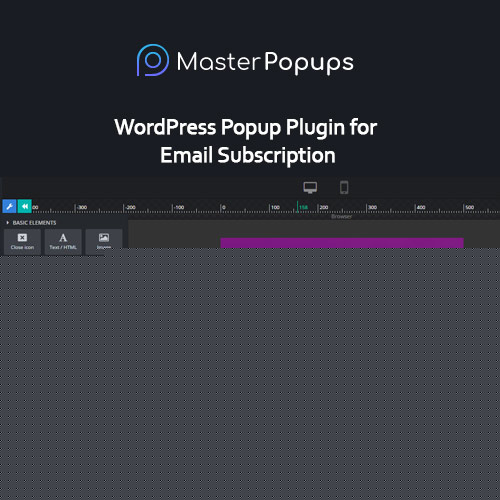Add an Image element
Image resolution: width=500 pixels, height=500 pixels.
click(x=104, y=241)
